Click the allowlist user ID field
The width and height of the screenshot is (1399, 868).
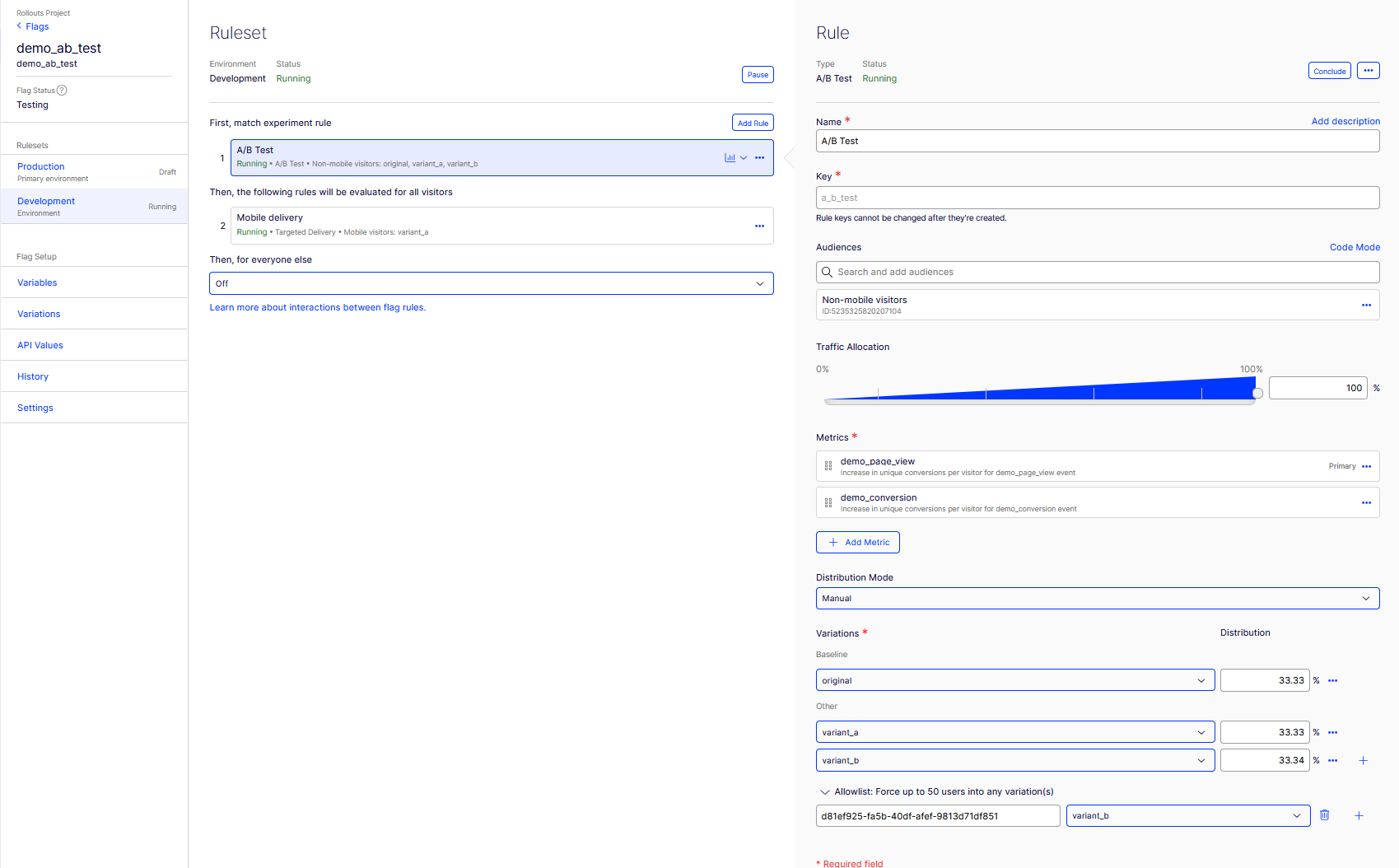[938, 815]
